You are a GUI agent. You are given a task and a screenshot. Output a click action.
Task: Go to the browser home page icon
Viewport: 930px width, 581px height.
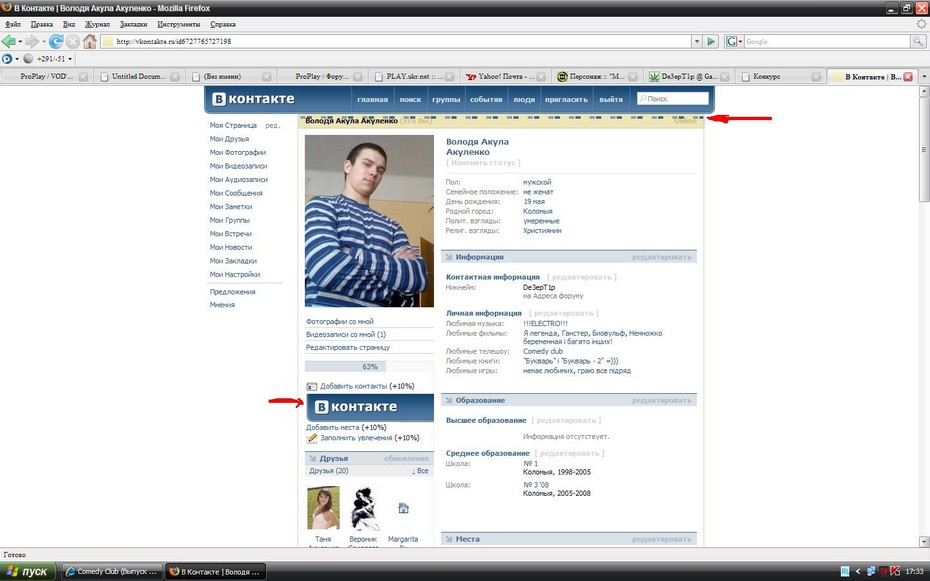[90, 41]
